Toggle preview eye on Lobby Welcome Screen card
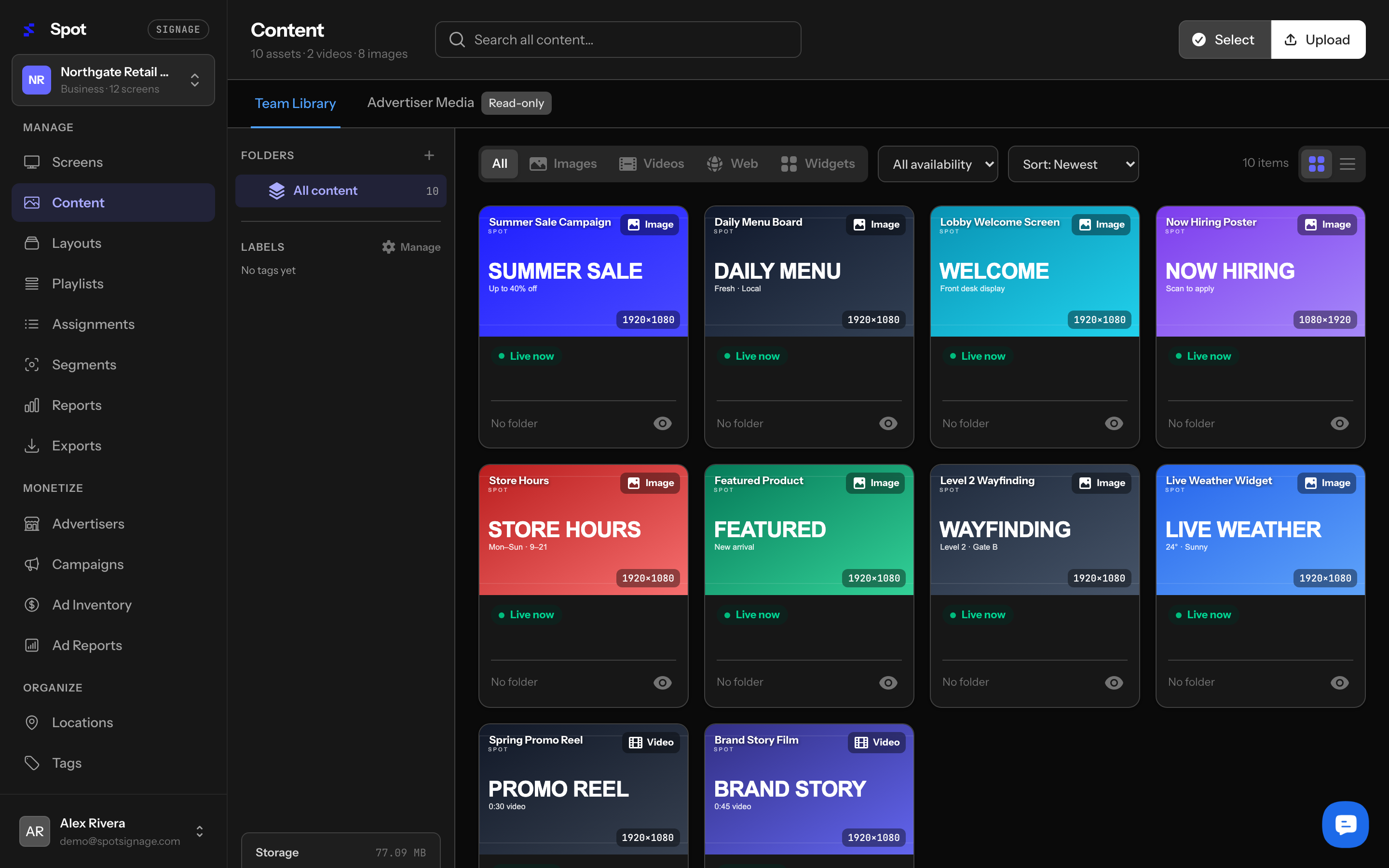The image size is (1389, 868). click(1114, 423)
